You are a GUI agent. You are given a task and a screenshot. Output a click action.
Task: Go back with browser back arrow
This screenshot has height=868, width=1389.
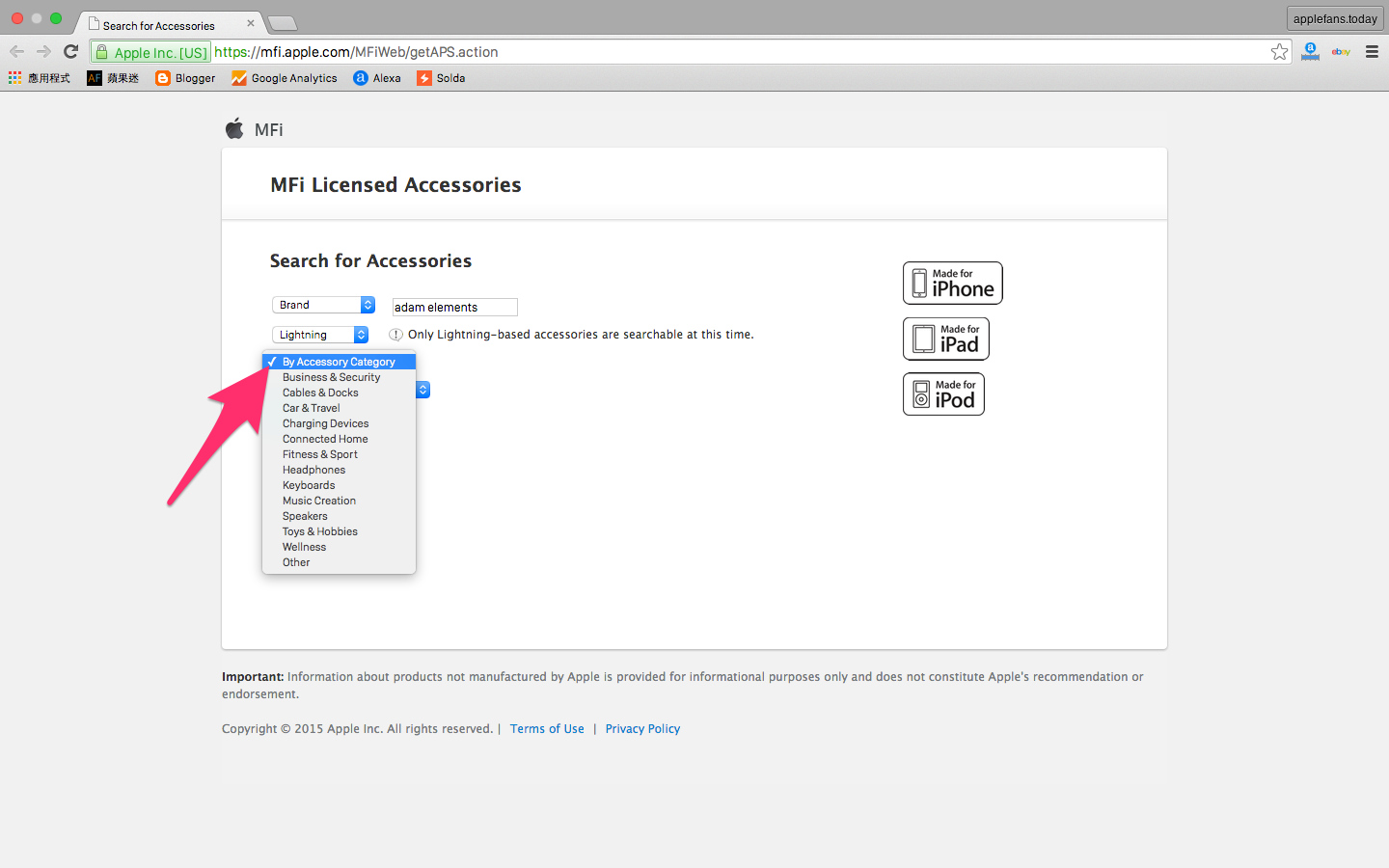point(16,52)
